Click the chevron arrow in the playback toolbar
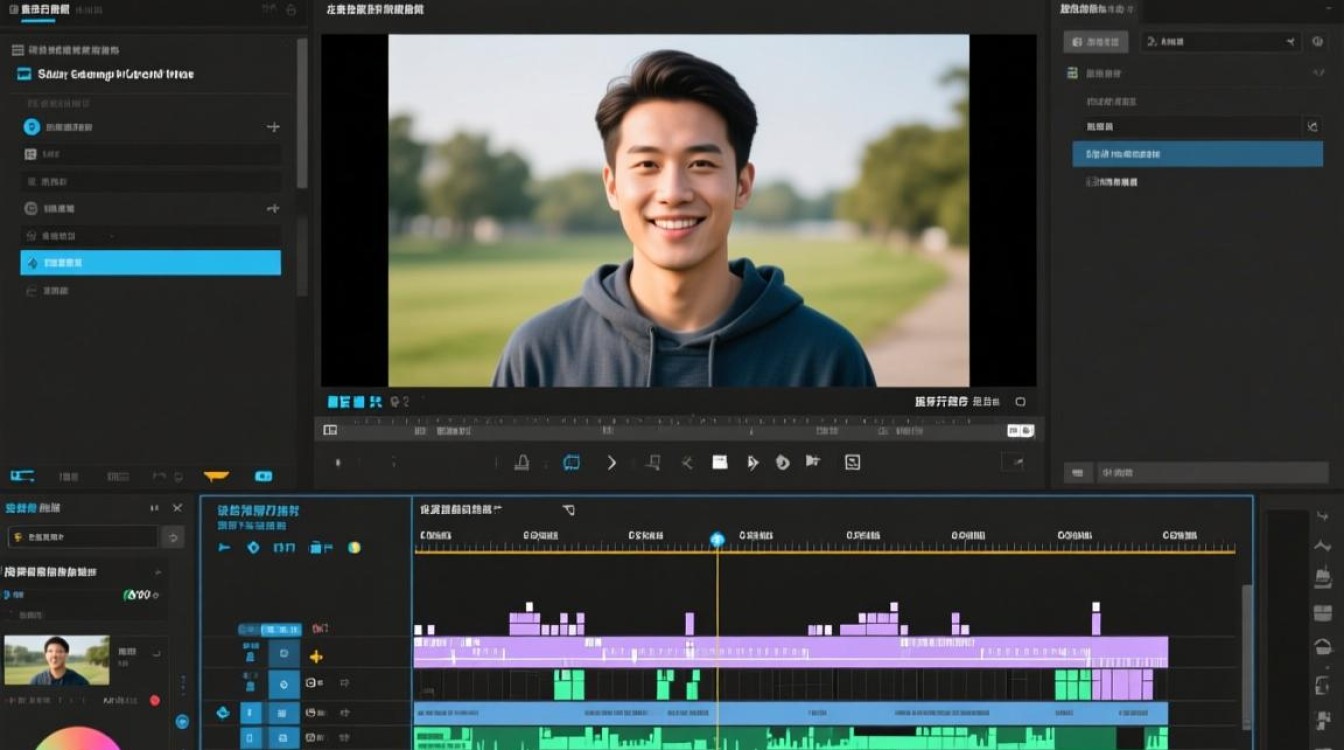 (x=612, y=462)
